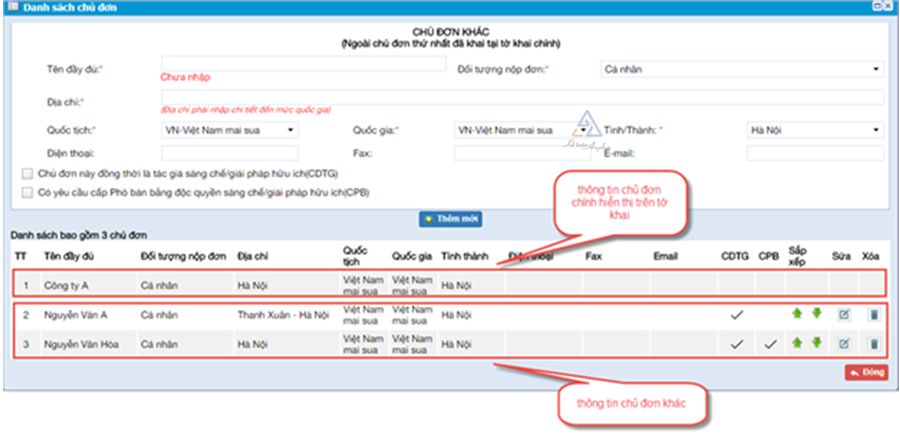Move Nguyễn Văn A row down
The height and width of the screenshot is (437, 900).
(x=815, y=315)
